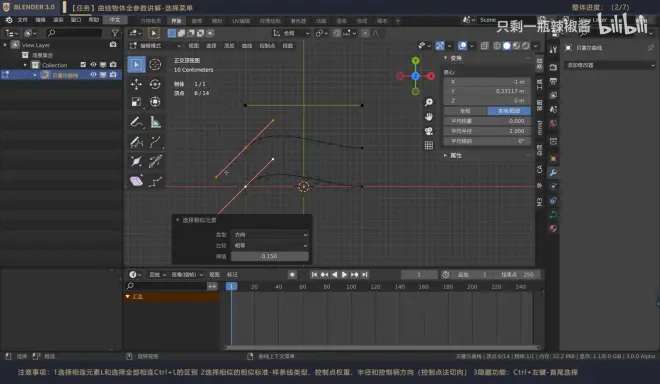
Task: Toggle Collection exclude checkbox in outliner
Action: coord(83,64)
